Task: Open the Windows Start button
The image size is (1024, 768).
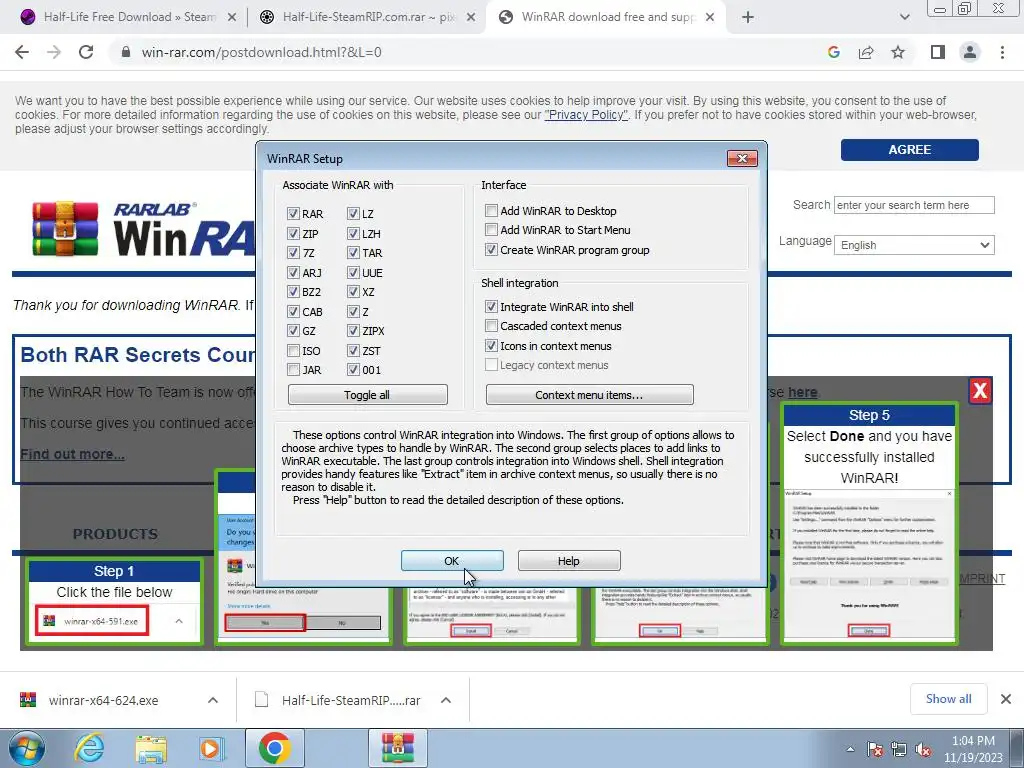Action: tap(26, 748)
